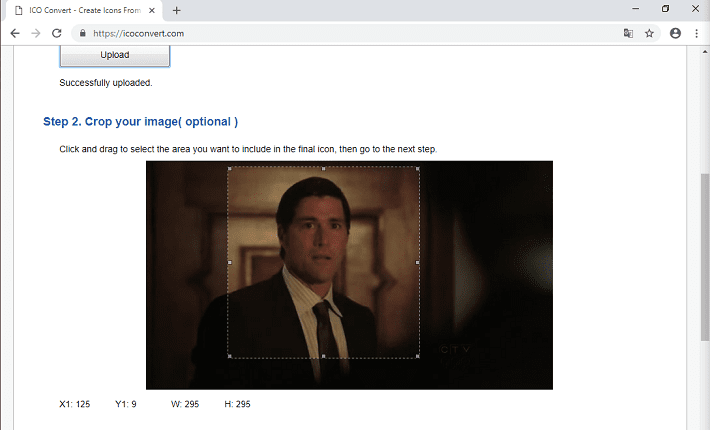The height and width of the screenshot is (430, 710).
Task: Open the translate page icon
Action: pos(628,33)
